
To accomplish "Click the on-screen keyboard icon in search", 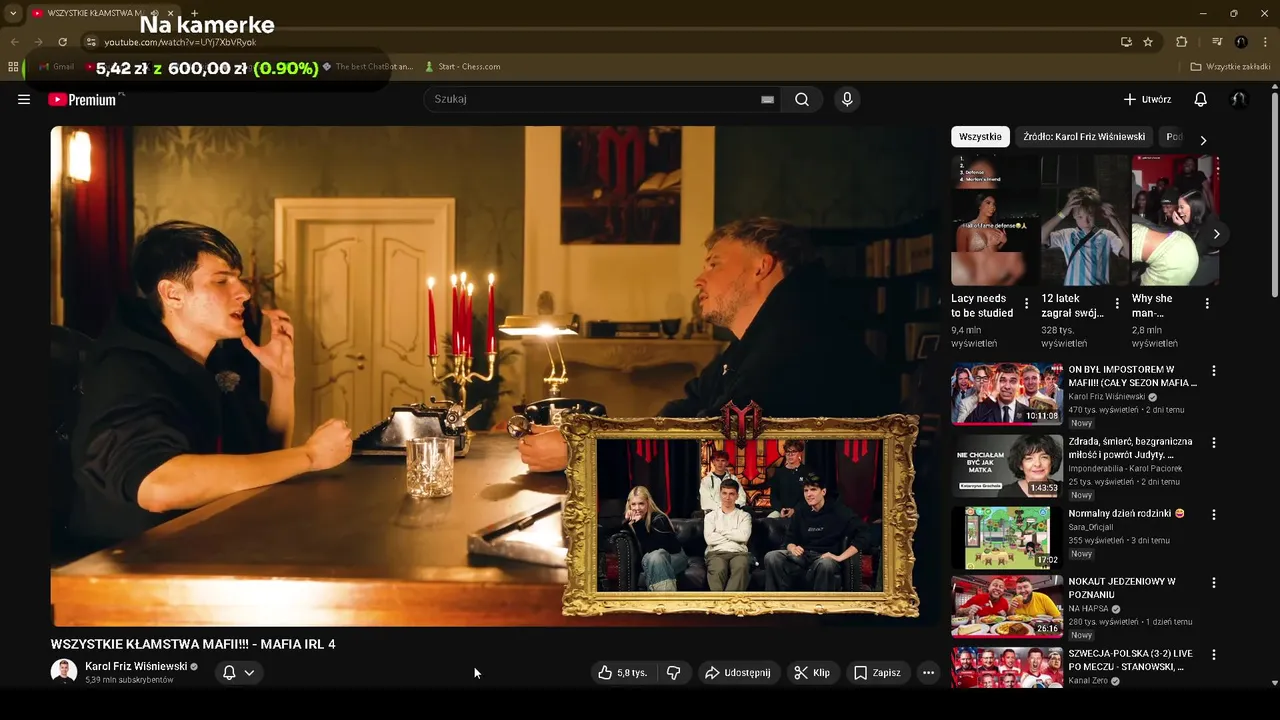I will (767, 99).
